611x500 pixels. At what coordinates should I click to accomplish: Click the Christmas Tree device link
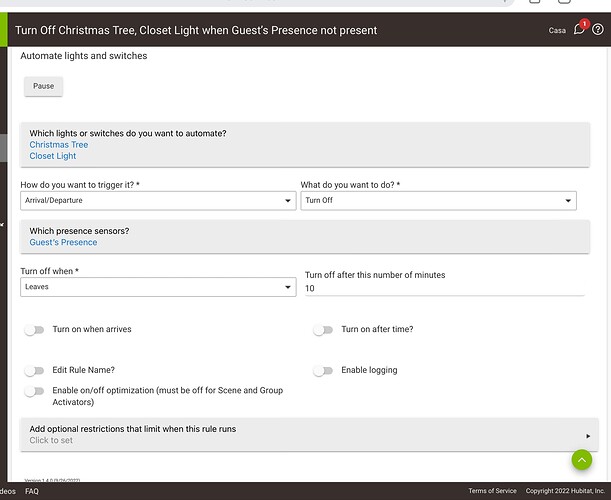(x=59, y=145)
